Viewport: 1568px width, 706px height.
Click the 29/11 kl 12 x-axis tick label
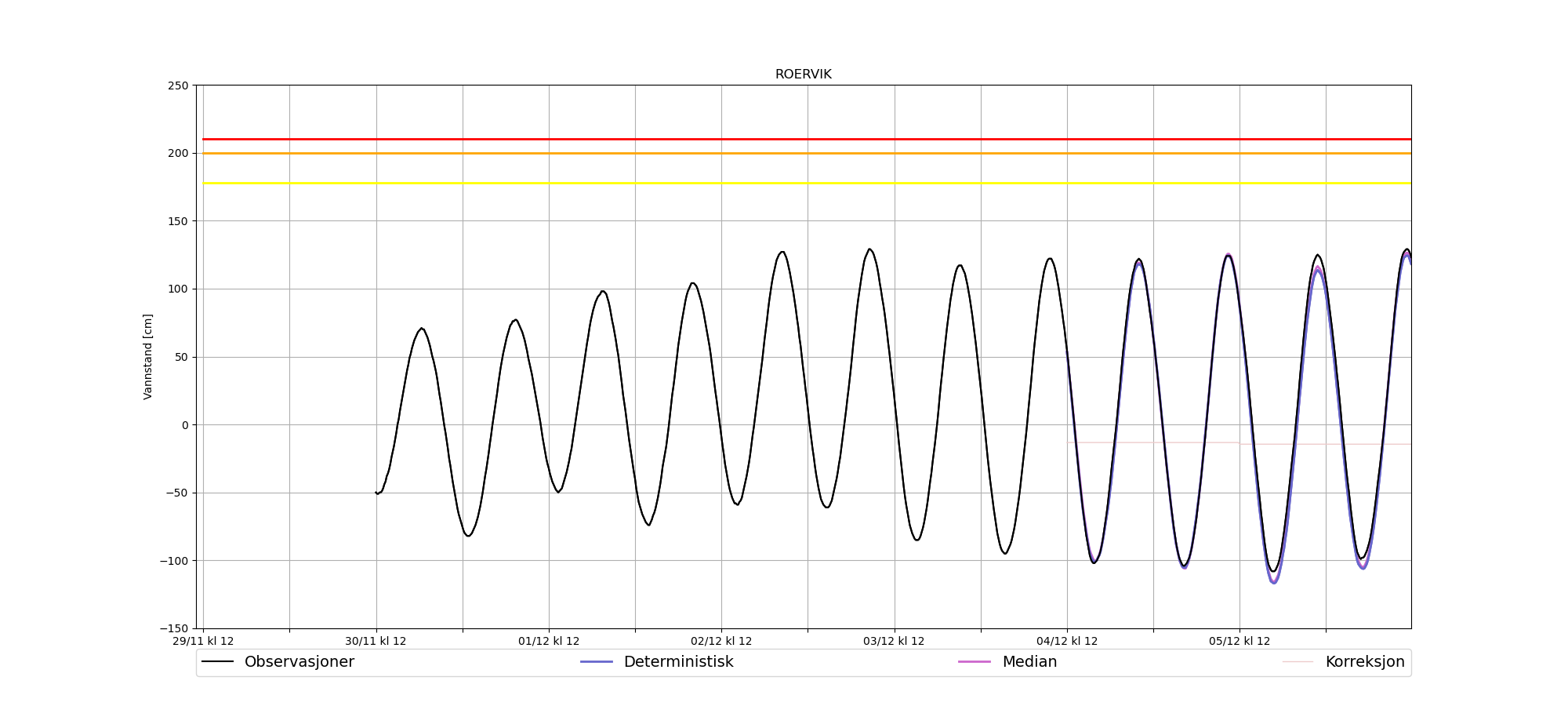pos(203,642)
